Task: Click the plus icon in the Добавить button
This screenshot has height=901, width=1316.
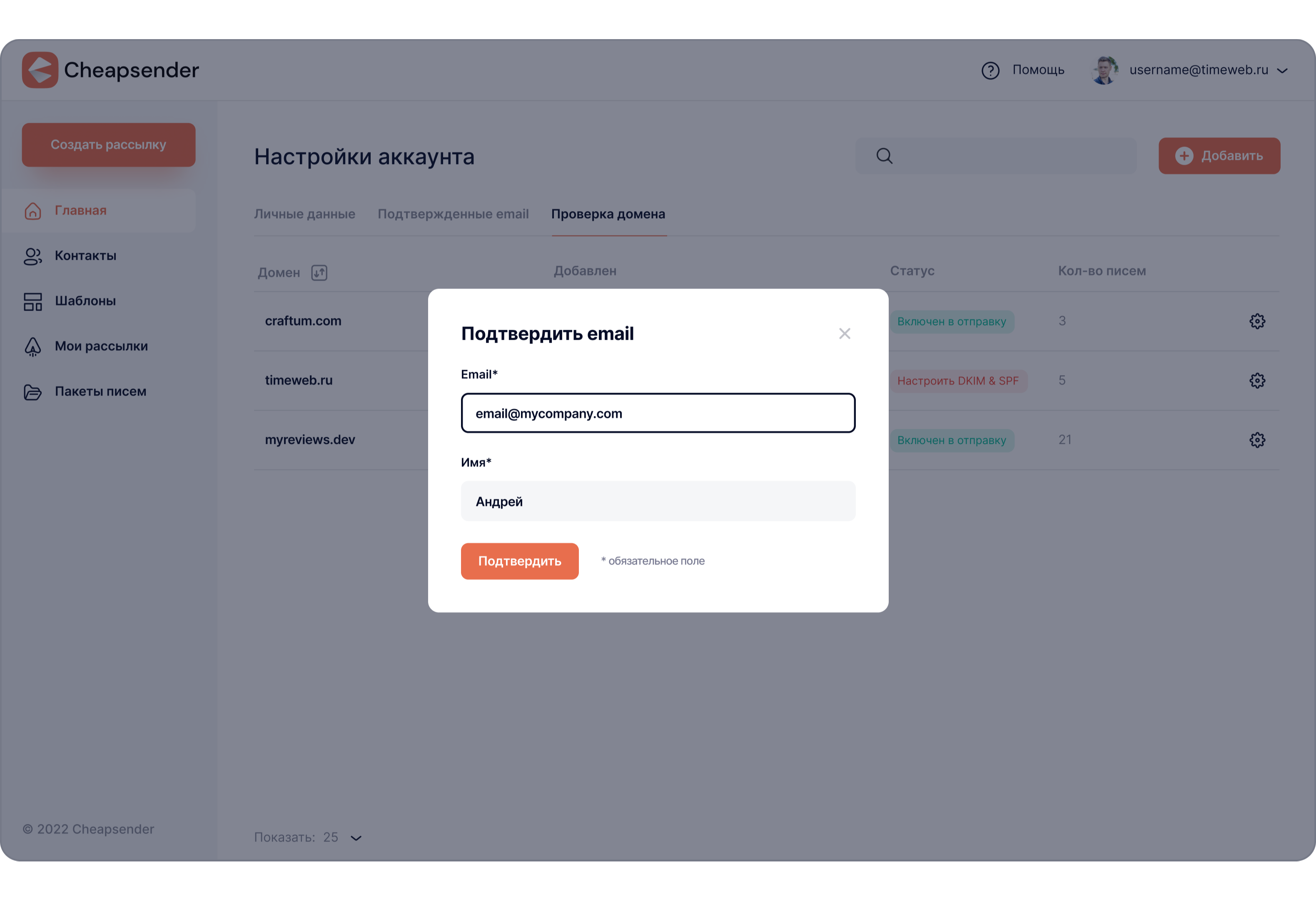Action: (x=1184, y=156)
